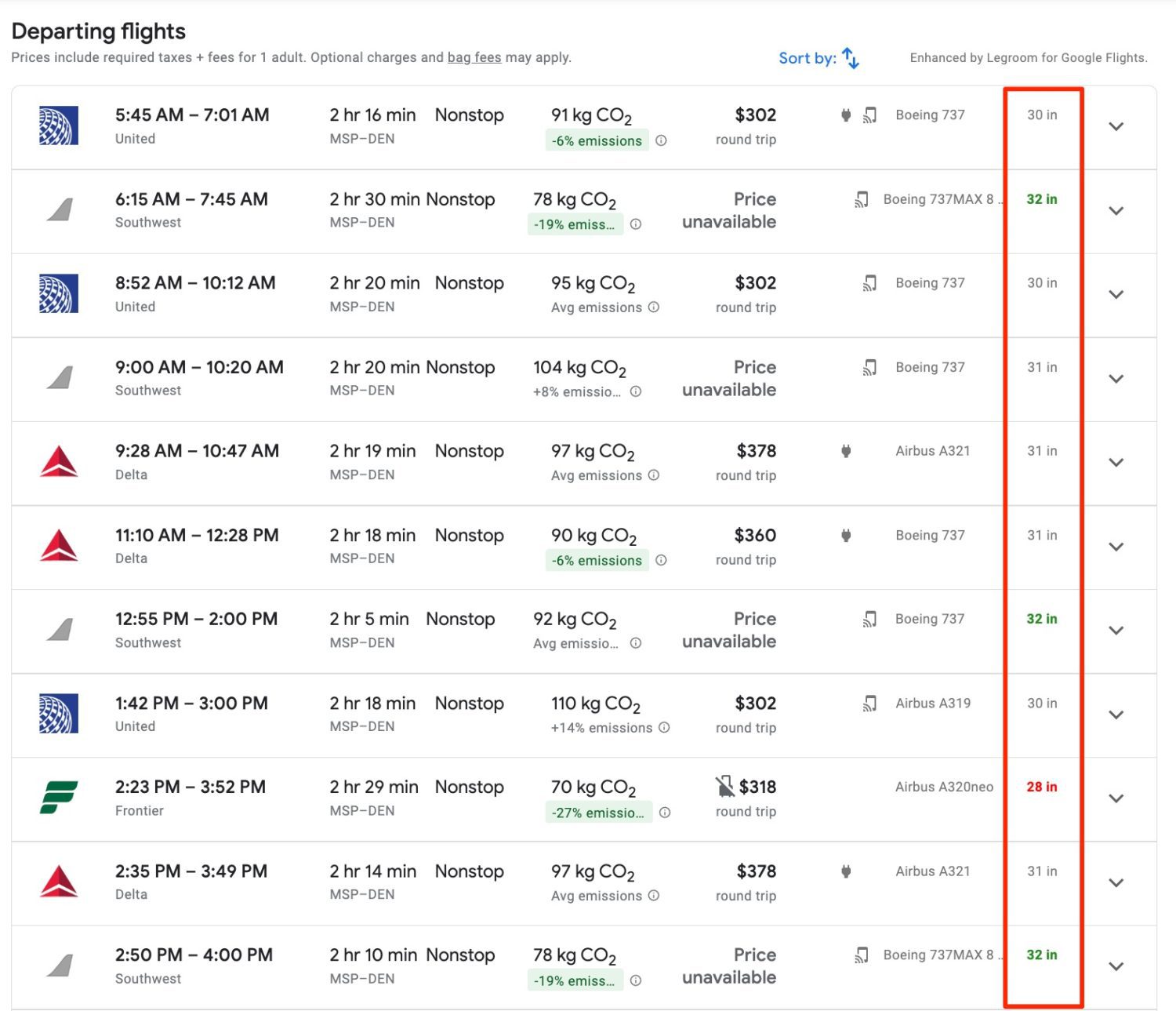Screen dimensions: 1176x1011
Task: Open the bag fees link
Action: click(x=474, y=57)
